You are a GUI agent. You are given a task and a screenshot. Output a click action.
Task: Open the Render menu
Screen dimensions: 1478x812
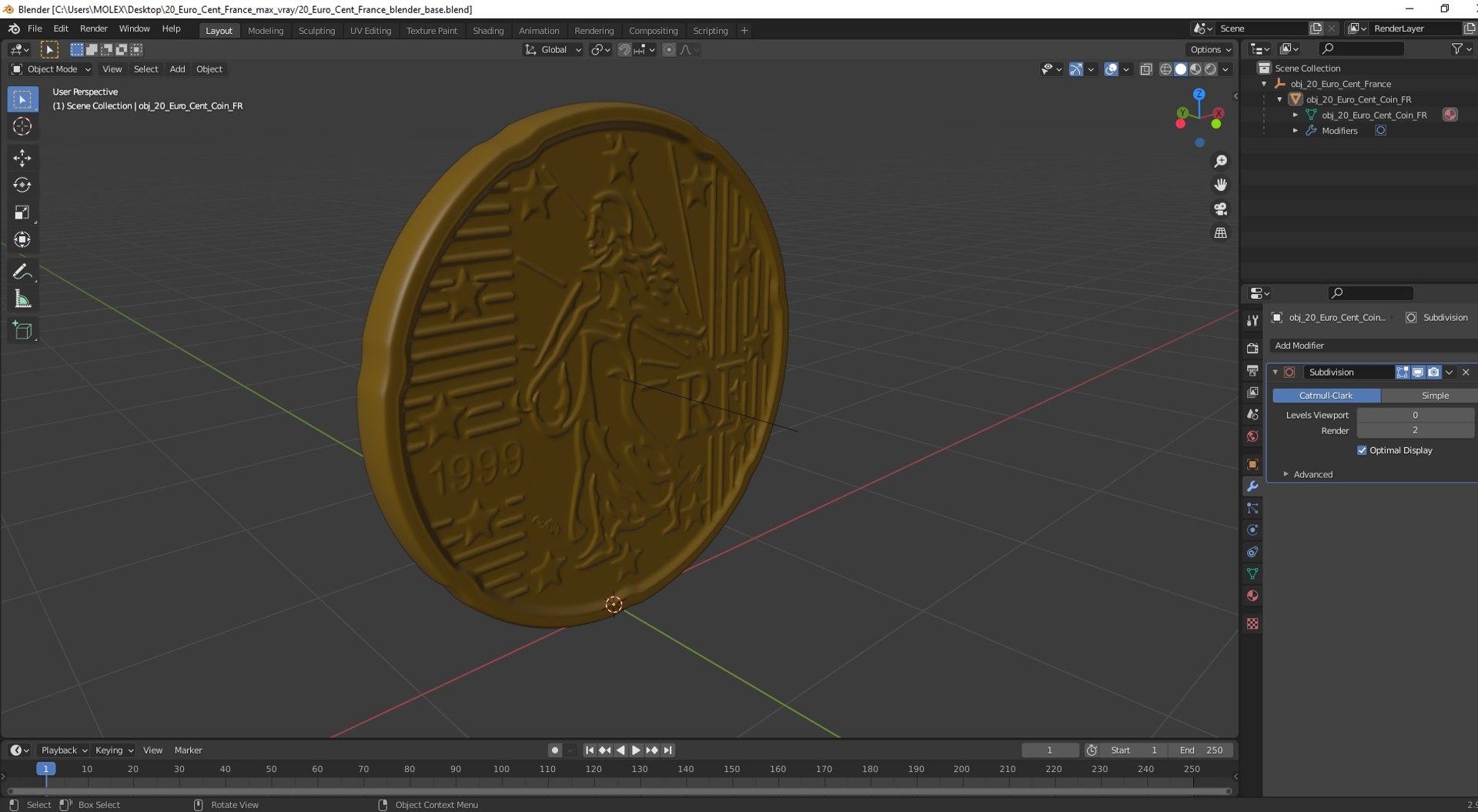click(94, 28)
